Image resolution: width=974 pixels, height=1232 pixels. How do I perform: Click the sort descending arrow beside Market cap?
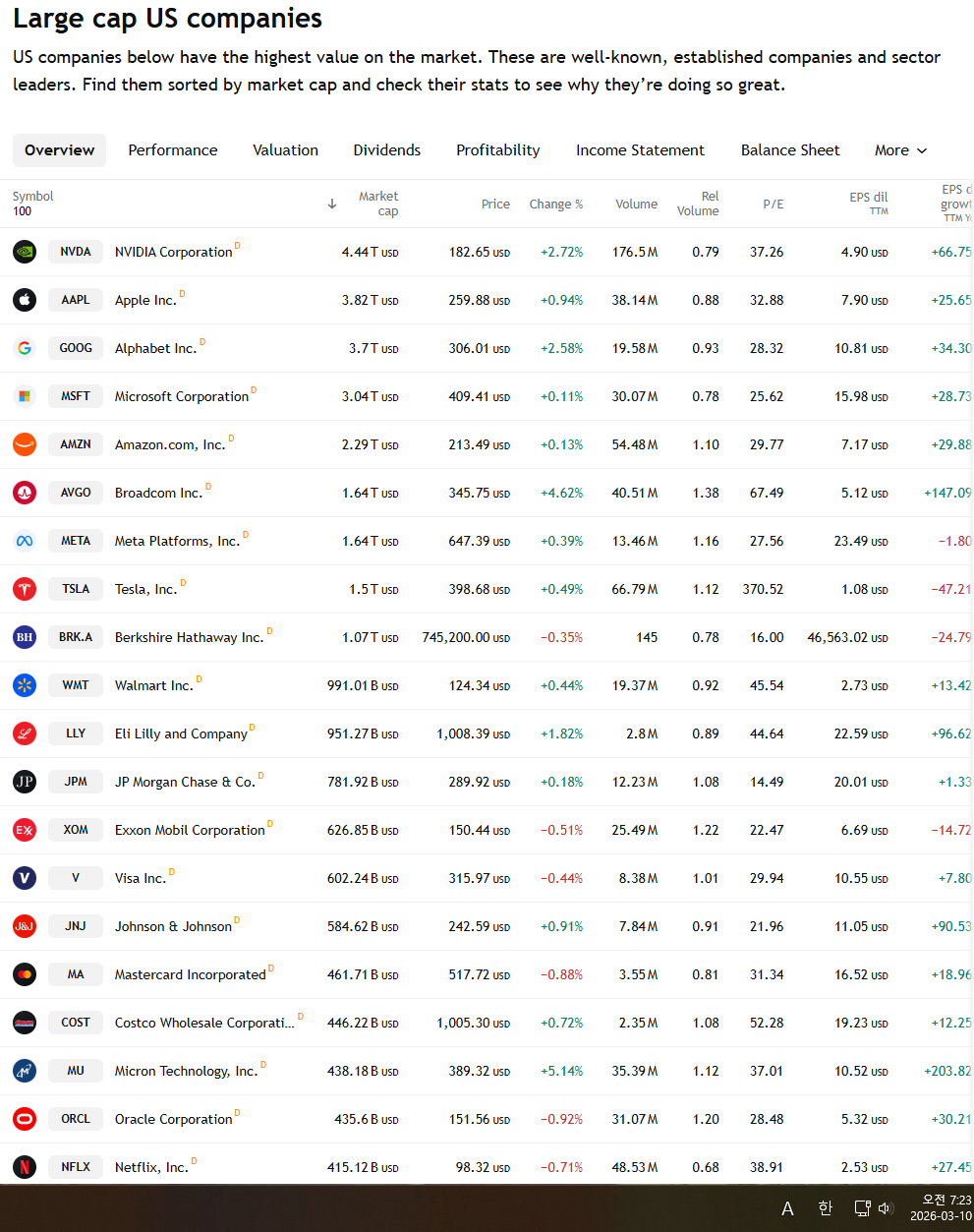coord(332,204)
